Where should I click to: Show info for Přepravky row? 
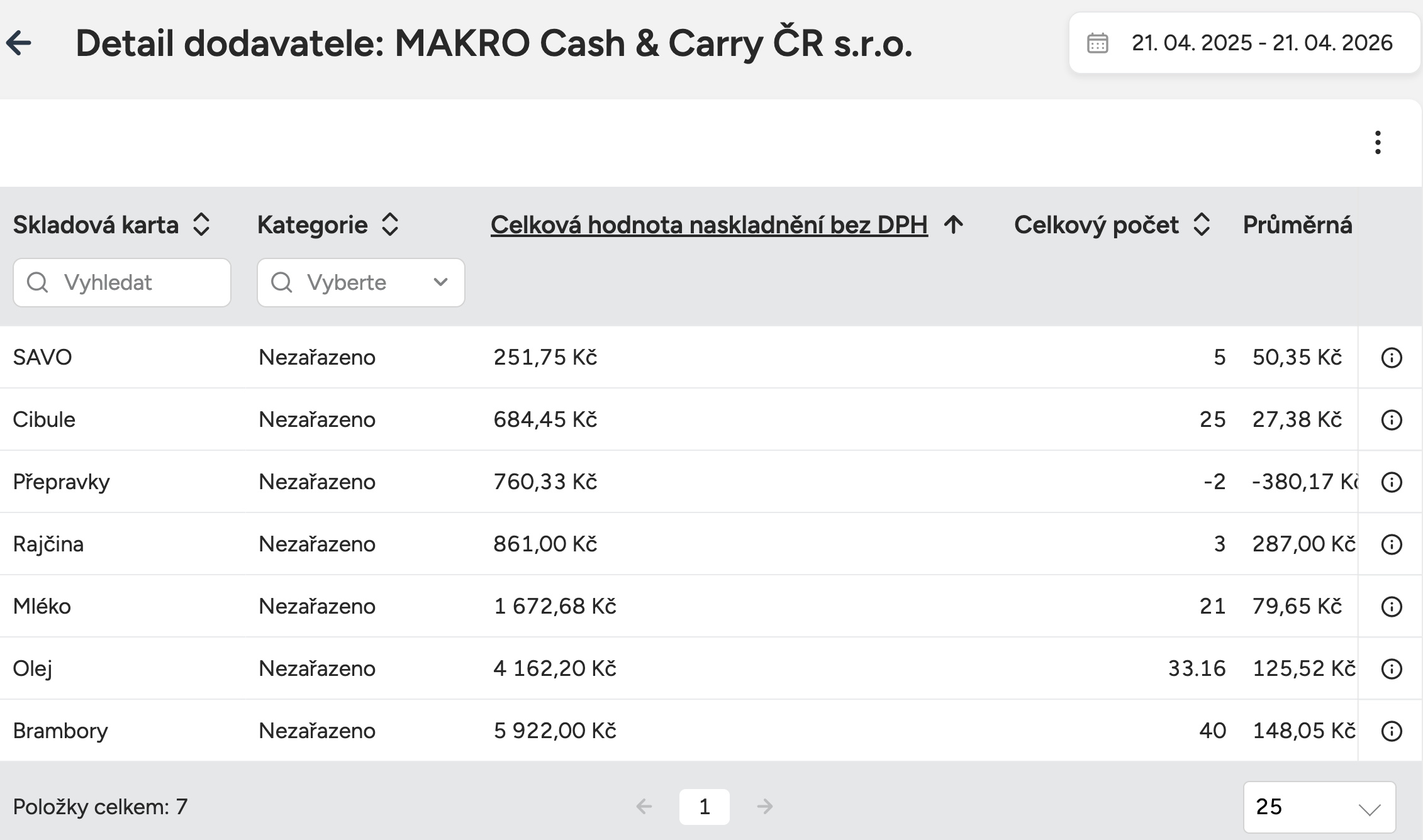tap(1391, 482)
